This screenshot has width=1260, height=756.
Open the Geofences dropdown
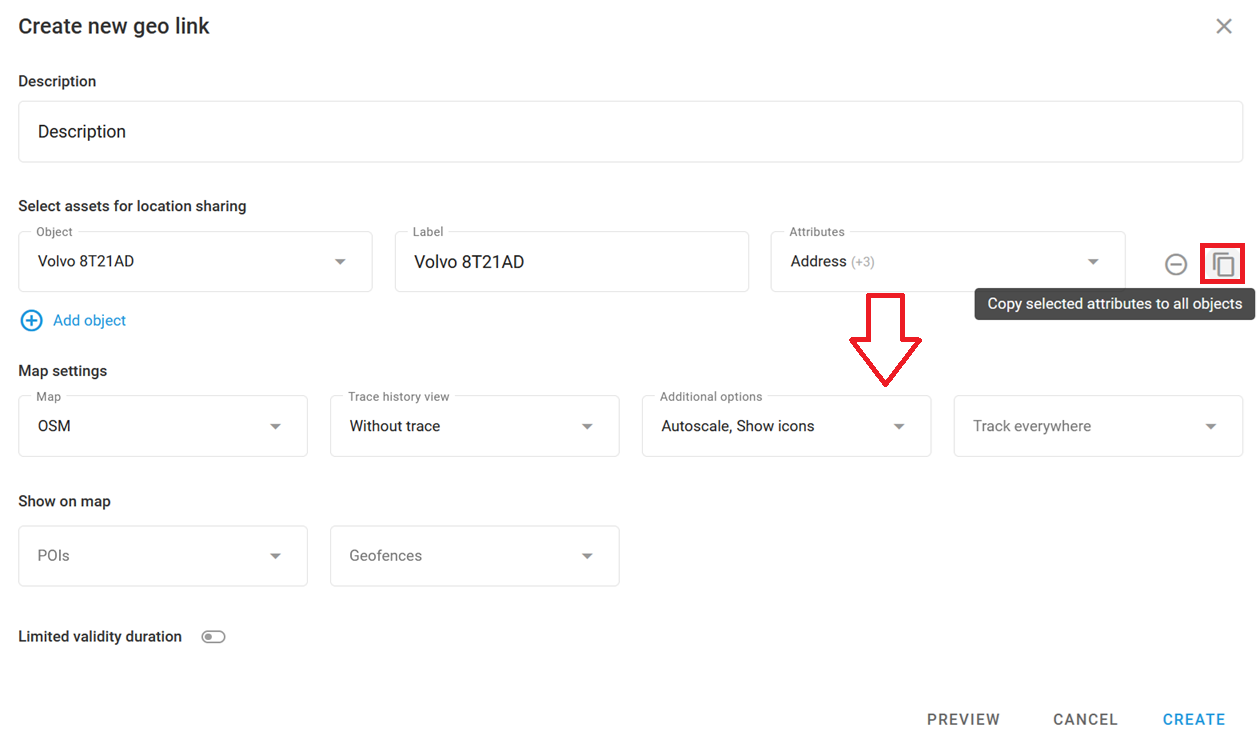(x=474, y=556)
